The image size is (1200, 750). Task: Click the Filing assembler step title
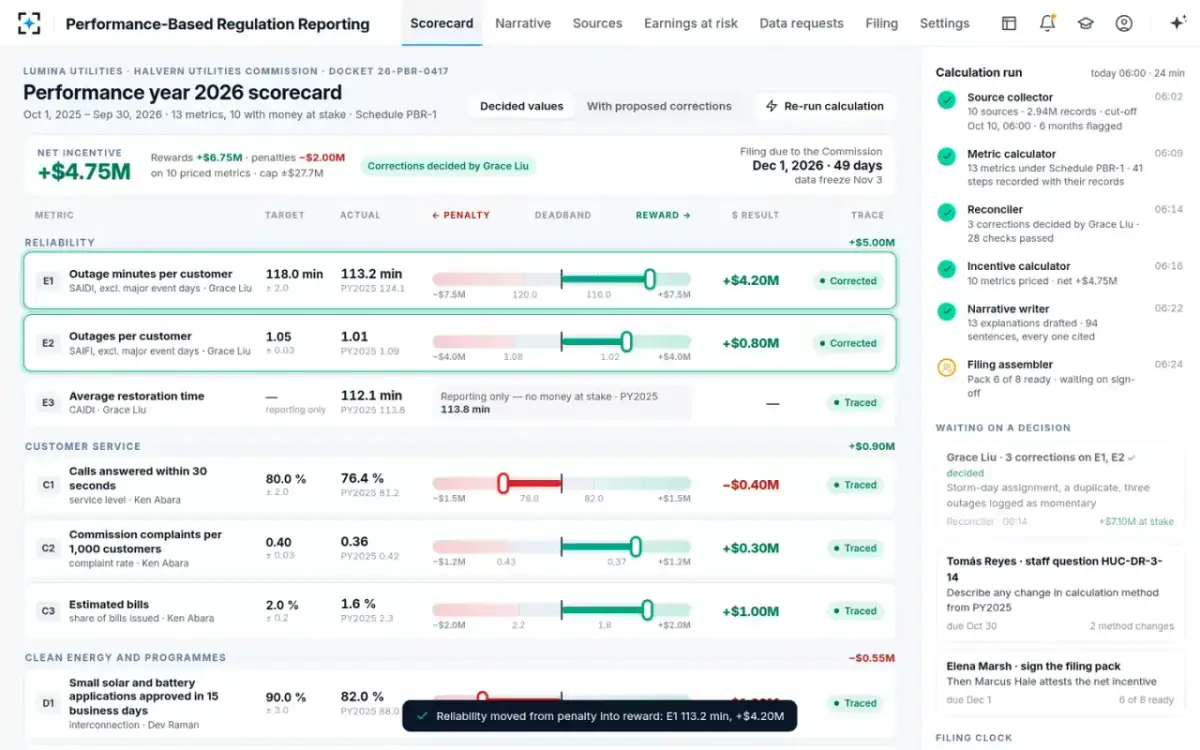(1010, 365)
